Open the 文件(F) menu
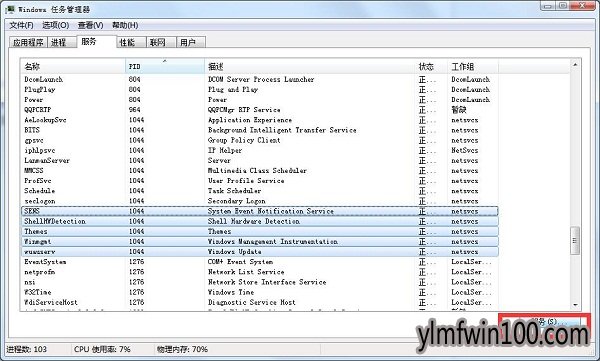 click(x=21, y=25)
